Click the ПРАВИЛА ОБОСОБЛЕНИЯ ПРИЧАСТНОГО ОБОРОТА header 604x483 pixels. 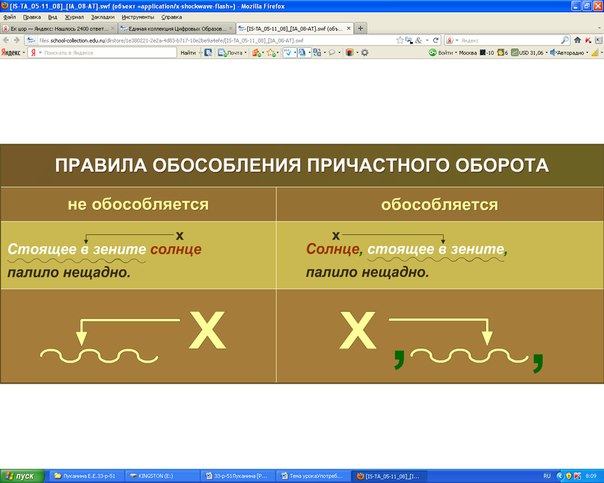click(x=302, y=166)
